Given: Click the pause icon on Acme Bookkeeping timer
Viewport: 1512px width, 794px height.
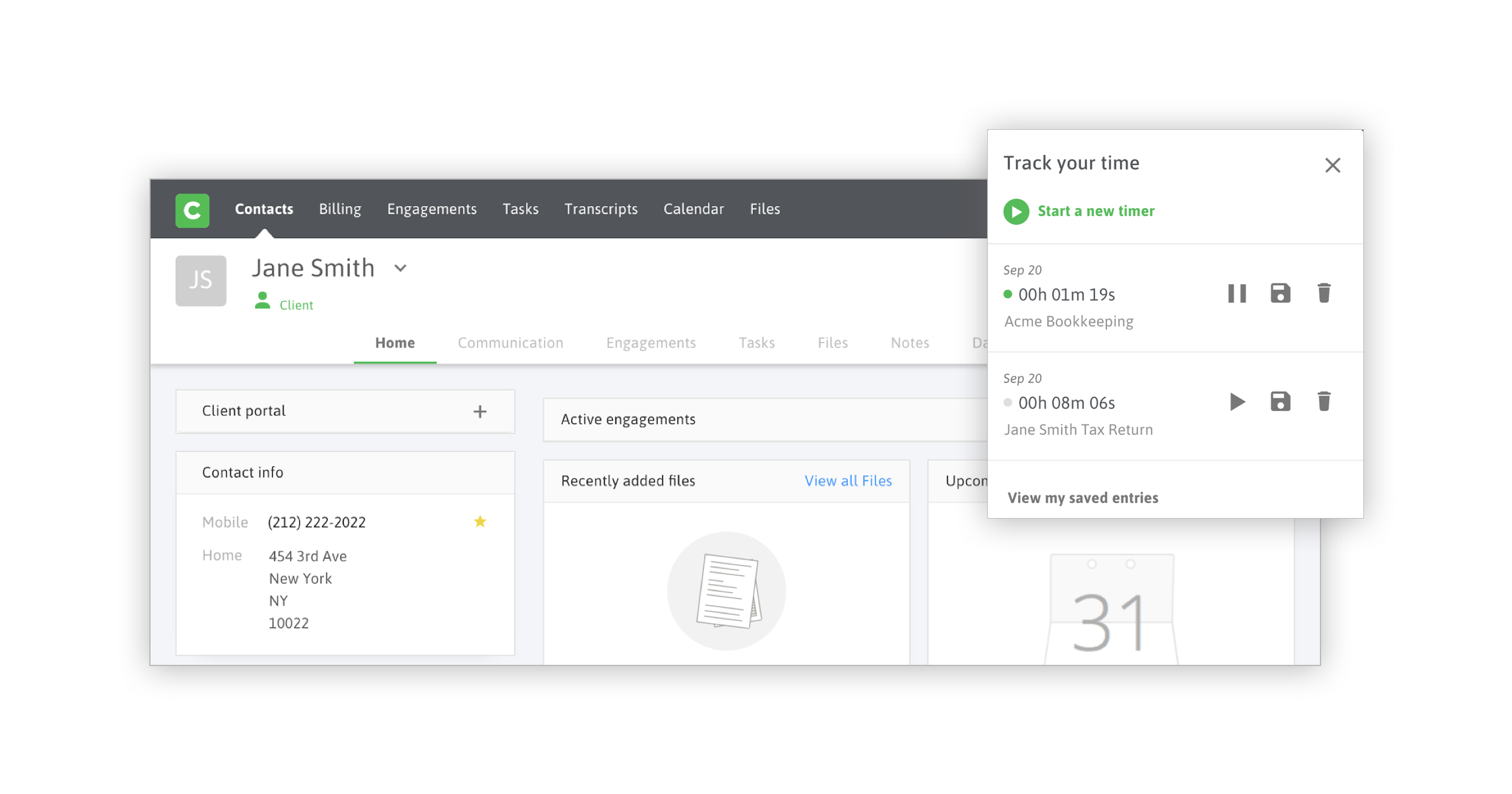Looking at the screenshot, I should tap(1235, 293).
